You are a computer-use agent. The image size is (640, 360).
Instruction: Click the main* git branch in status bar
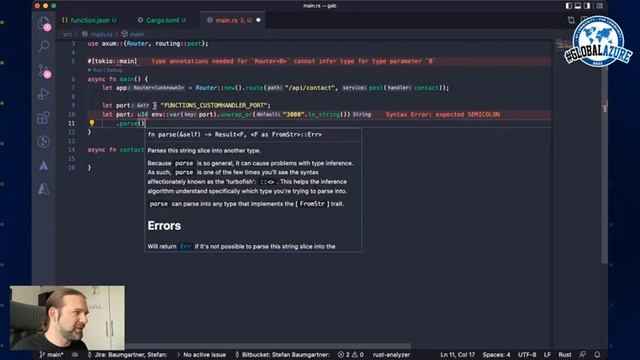51,355
